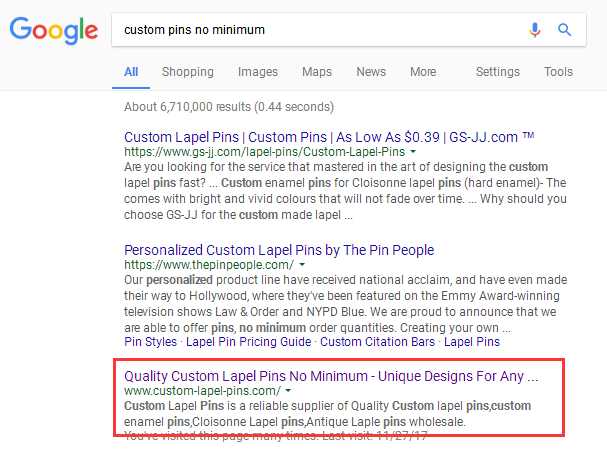Open the News tab

tap(371, 72)
